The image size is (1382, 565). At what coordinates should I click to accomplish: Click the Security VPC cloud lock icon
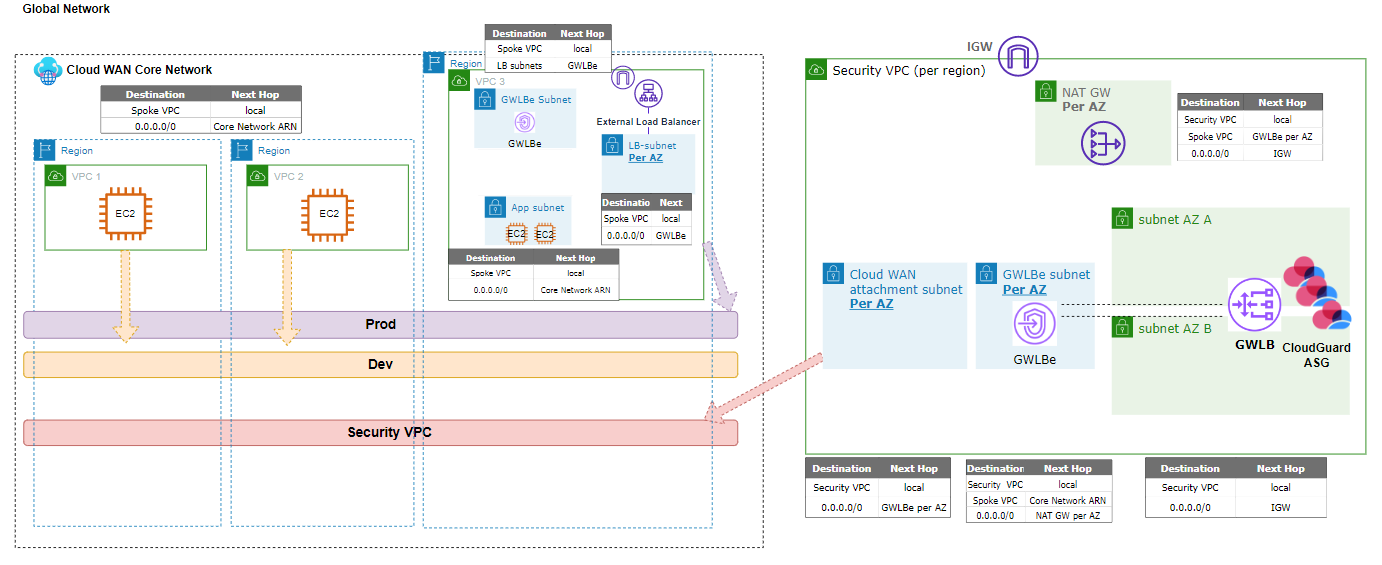[x=816, y=69]
